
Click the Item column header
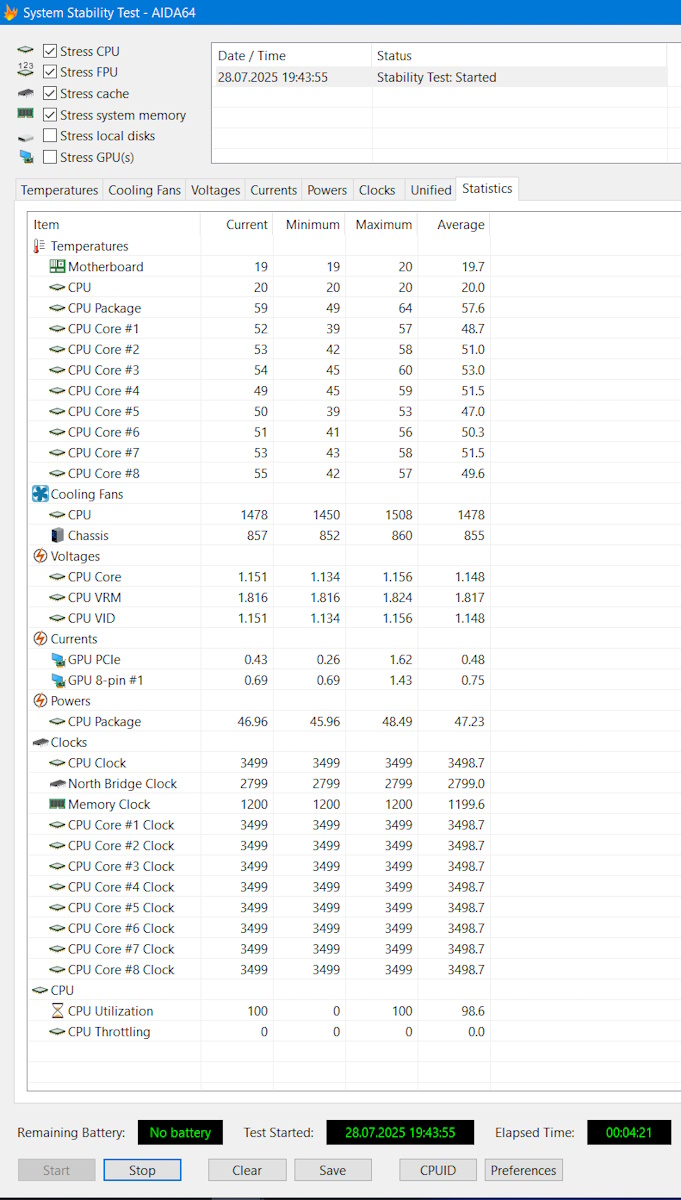(x=114, y=225)
